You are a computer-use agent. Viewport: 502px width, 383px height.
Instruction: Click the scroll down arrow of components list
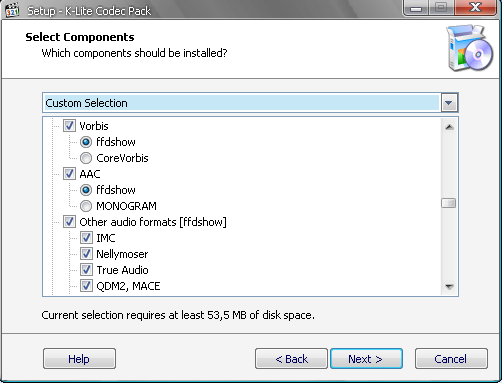449,286
